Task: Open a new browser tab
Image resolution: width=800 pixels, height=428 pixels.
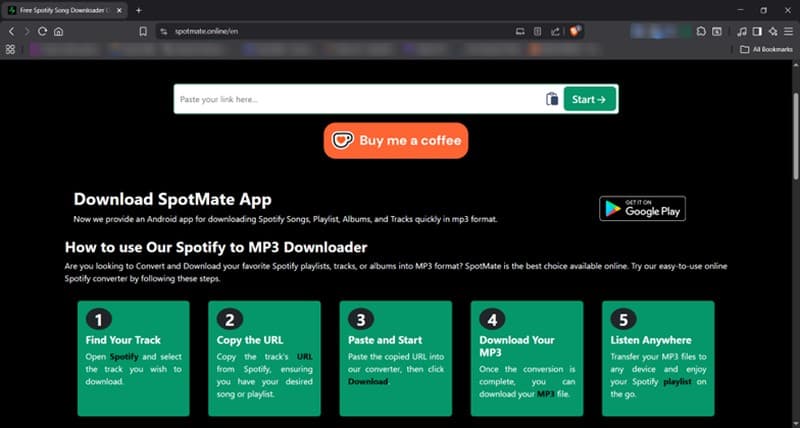Action: click(x=139, y=10)
